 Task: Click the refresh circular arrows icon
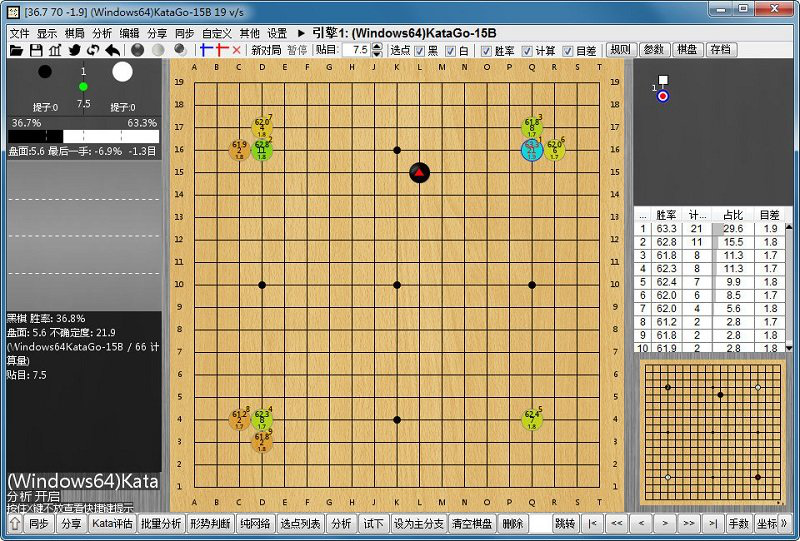(92, 50)
